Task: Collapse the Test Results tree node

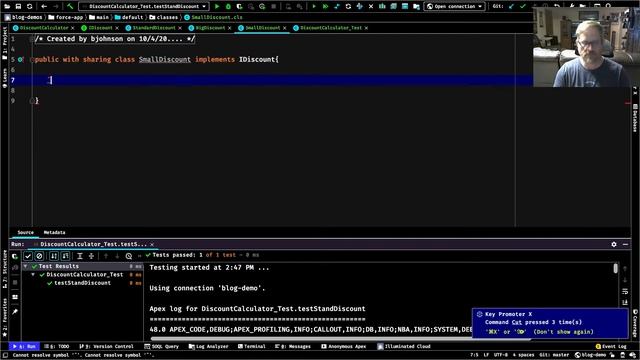Action: 26,266
